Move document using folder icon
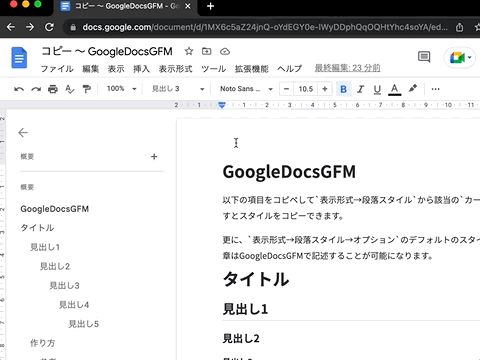 [x=207, y=51]
